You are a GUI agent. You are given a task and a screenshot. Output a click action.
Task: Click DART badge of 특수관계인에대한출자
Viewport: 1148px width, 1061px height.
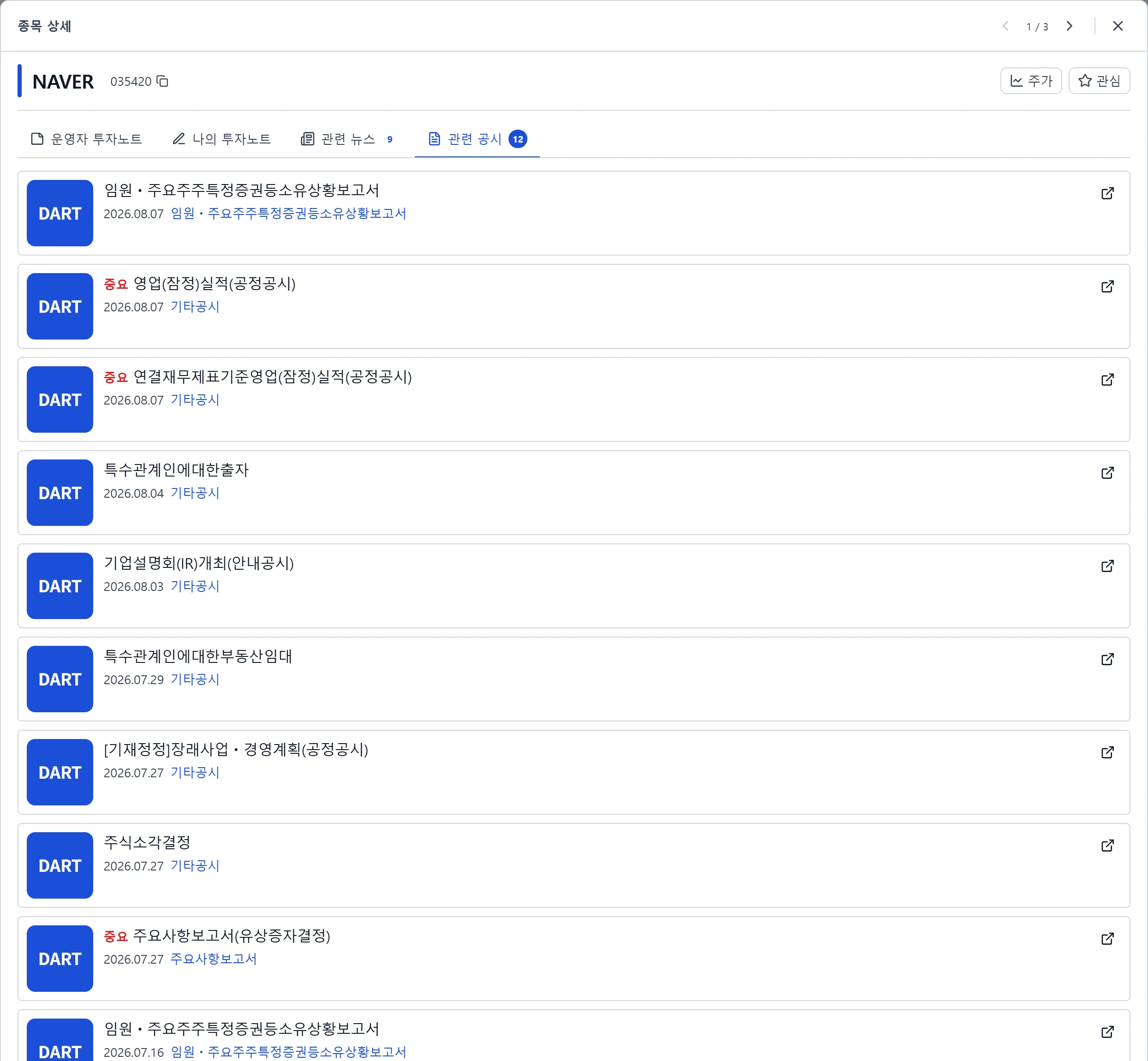pos(60,493)
